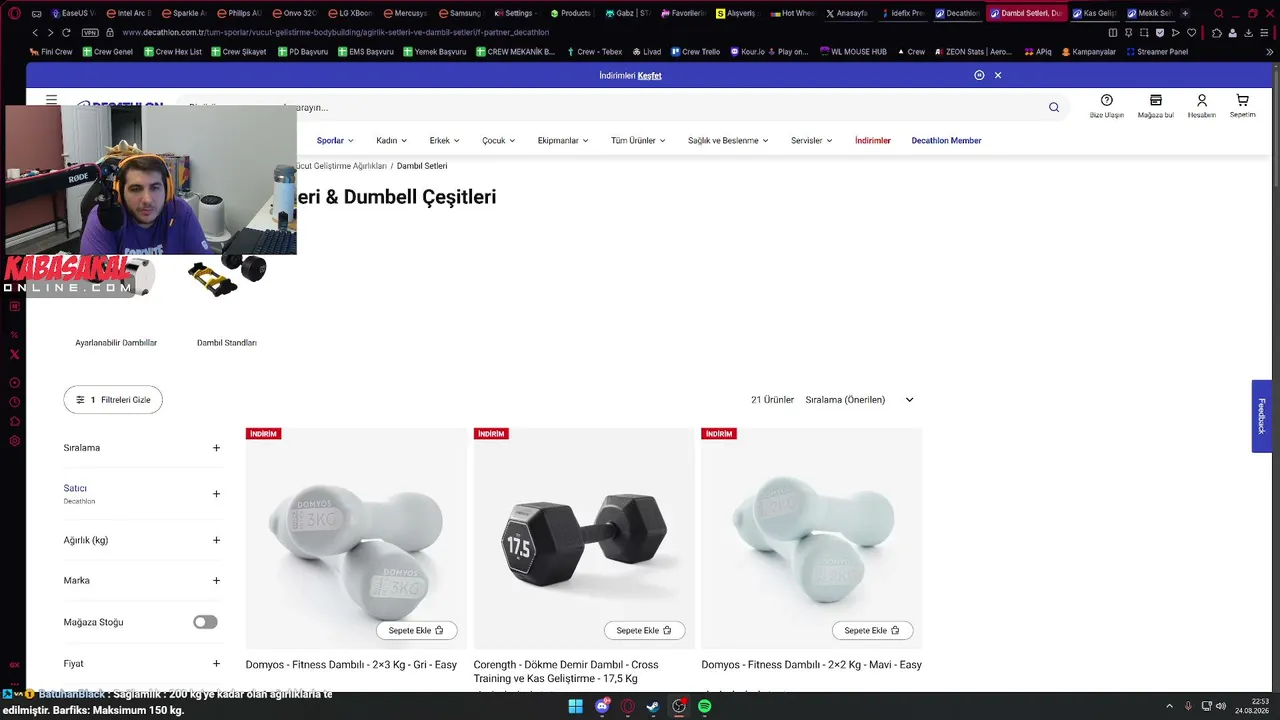
Task: Click the browser forward arrow
Action: click(x=51, y=32)
